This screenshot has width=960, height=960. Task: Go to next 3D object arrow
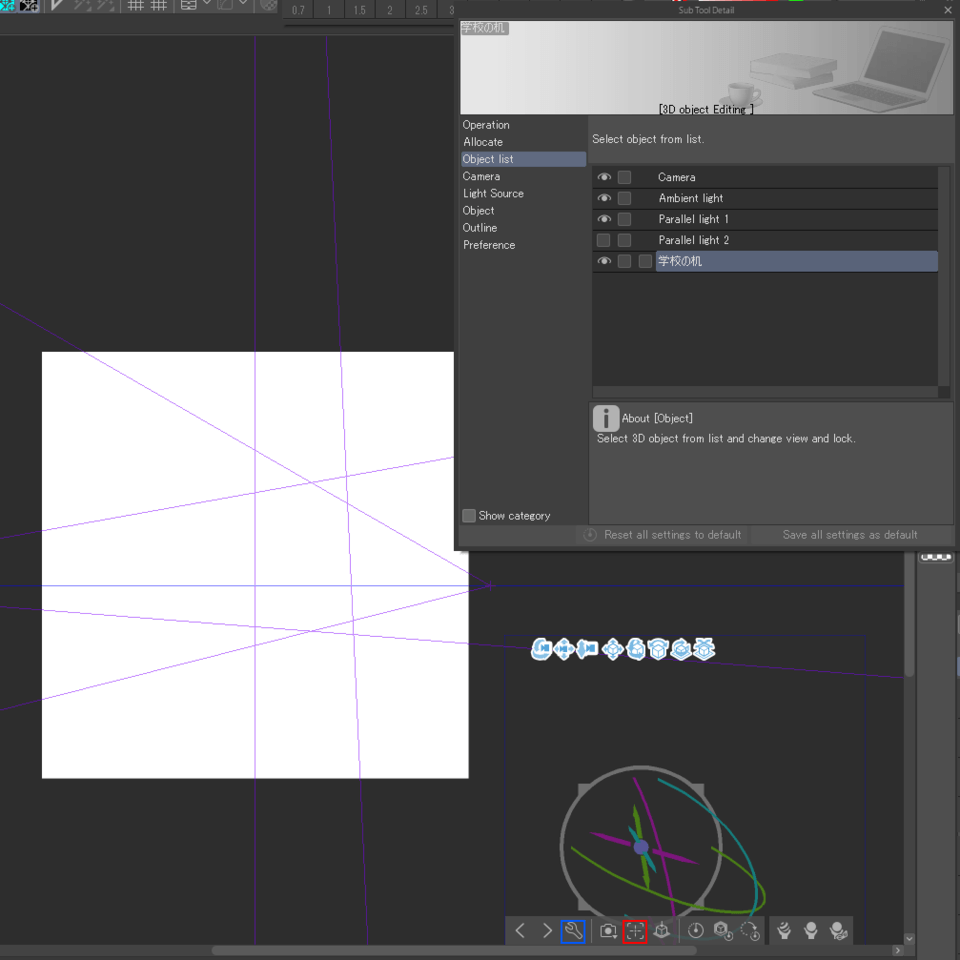pos(547,931)
